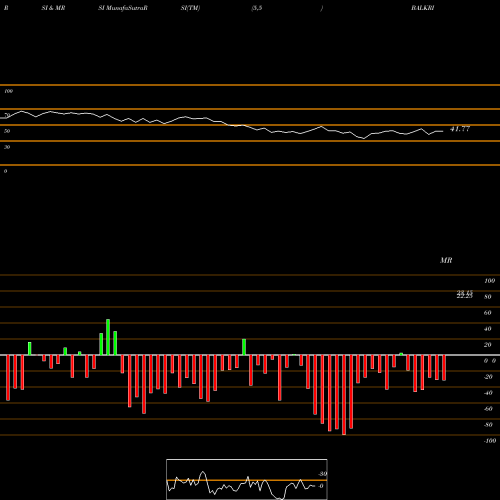This screenshot has width=500, height=500.
Task: Click the MR label above the histogram
Action: pyautogui.click(x=446, y=260)
